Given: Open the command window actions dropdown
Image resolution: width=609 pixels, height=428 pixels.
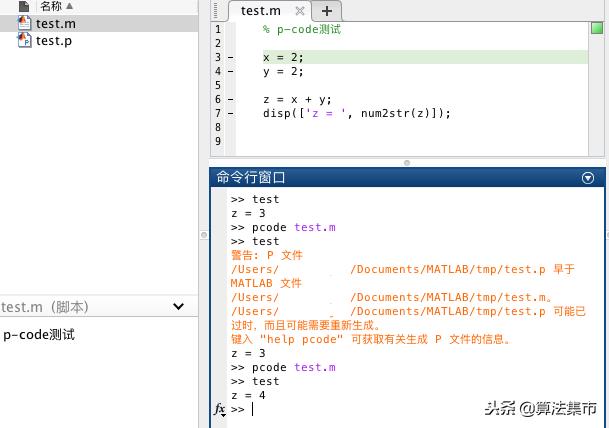Looking at the screenshot, I should pyautogui.click(x=588, y=178).
